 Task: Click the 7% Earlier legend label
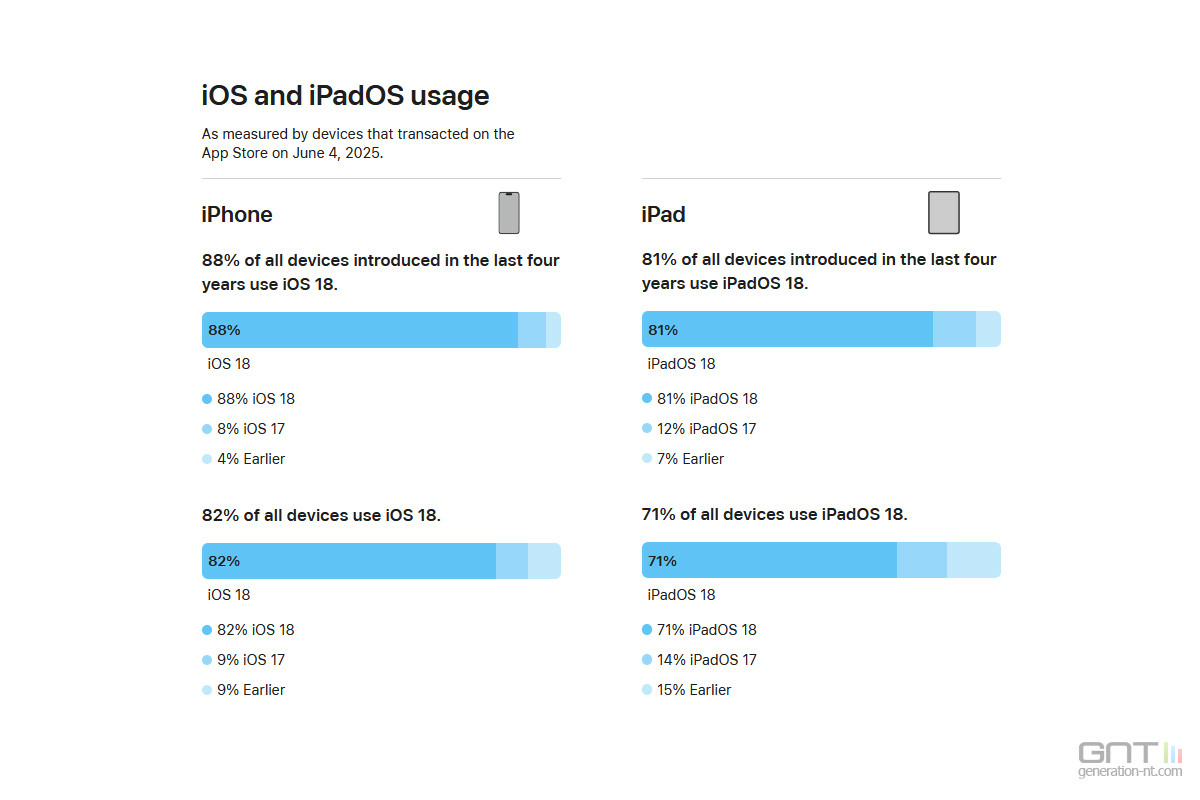pos(691,459)
